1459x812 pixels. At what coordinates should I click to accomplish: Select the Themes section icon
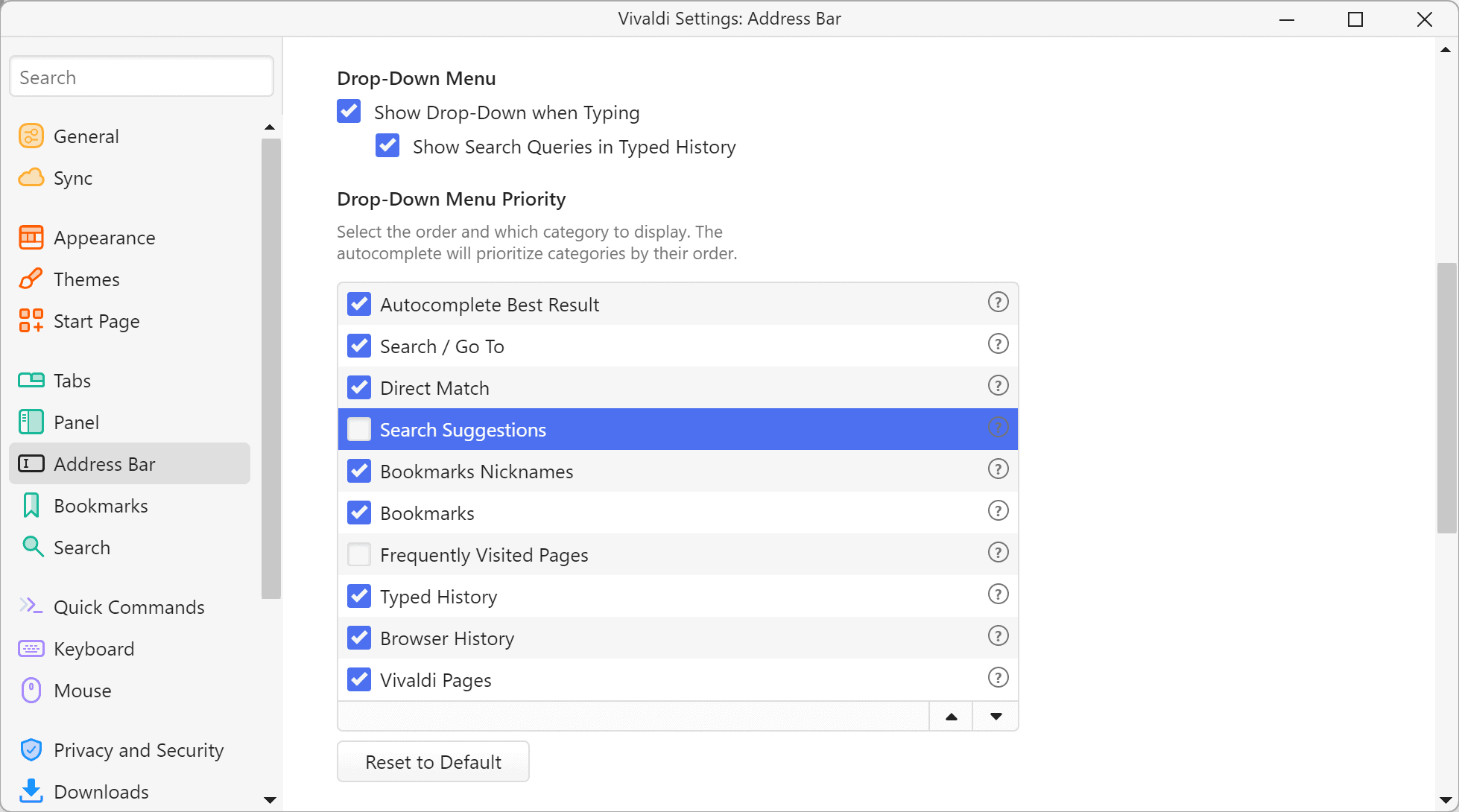pos(31,279)
